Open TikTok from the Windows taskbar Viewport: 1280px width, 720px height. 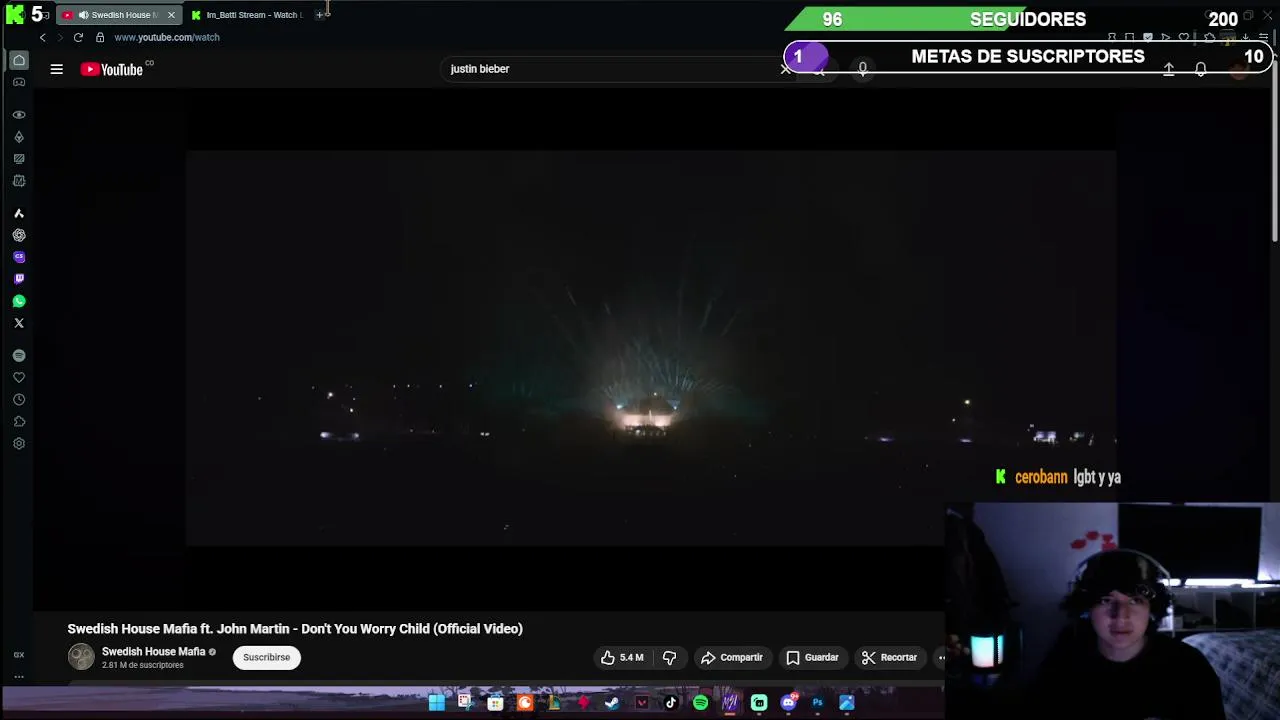click(x=671, y=703)
